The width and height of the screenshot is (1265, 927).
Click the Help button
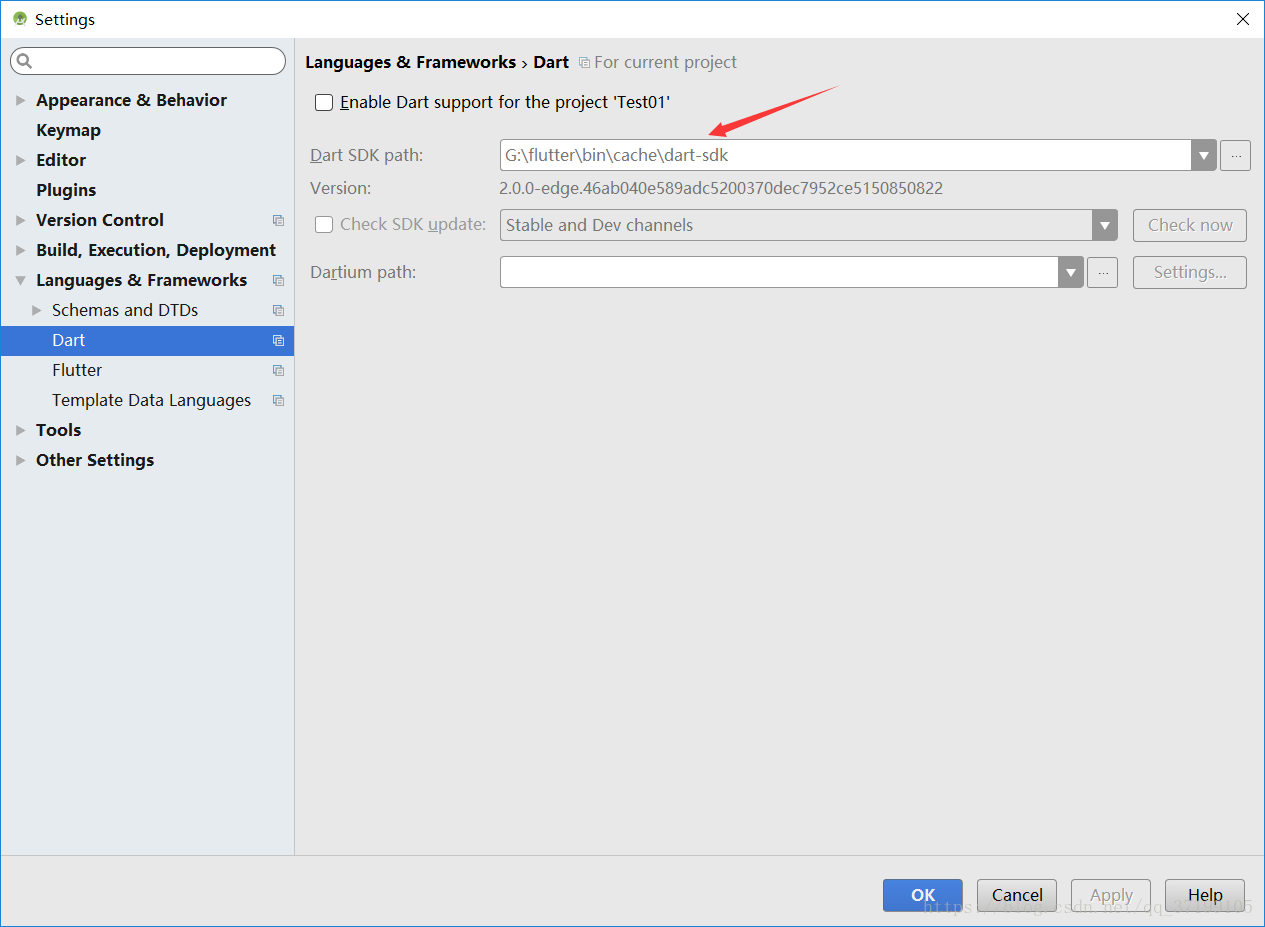(x=1205, y=895)
